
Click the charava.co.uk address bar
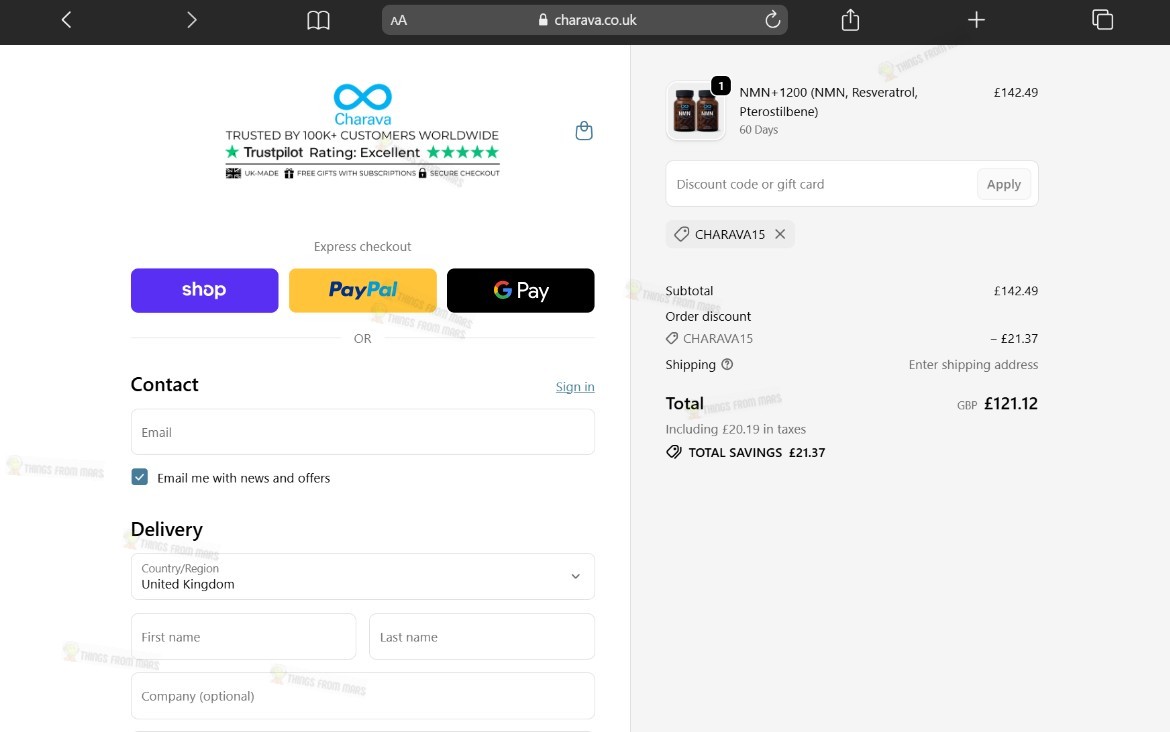[x=585, y=20]
